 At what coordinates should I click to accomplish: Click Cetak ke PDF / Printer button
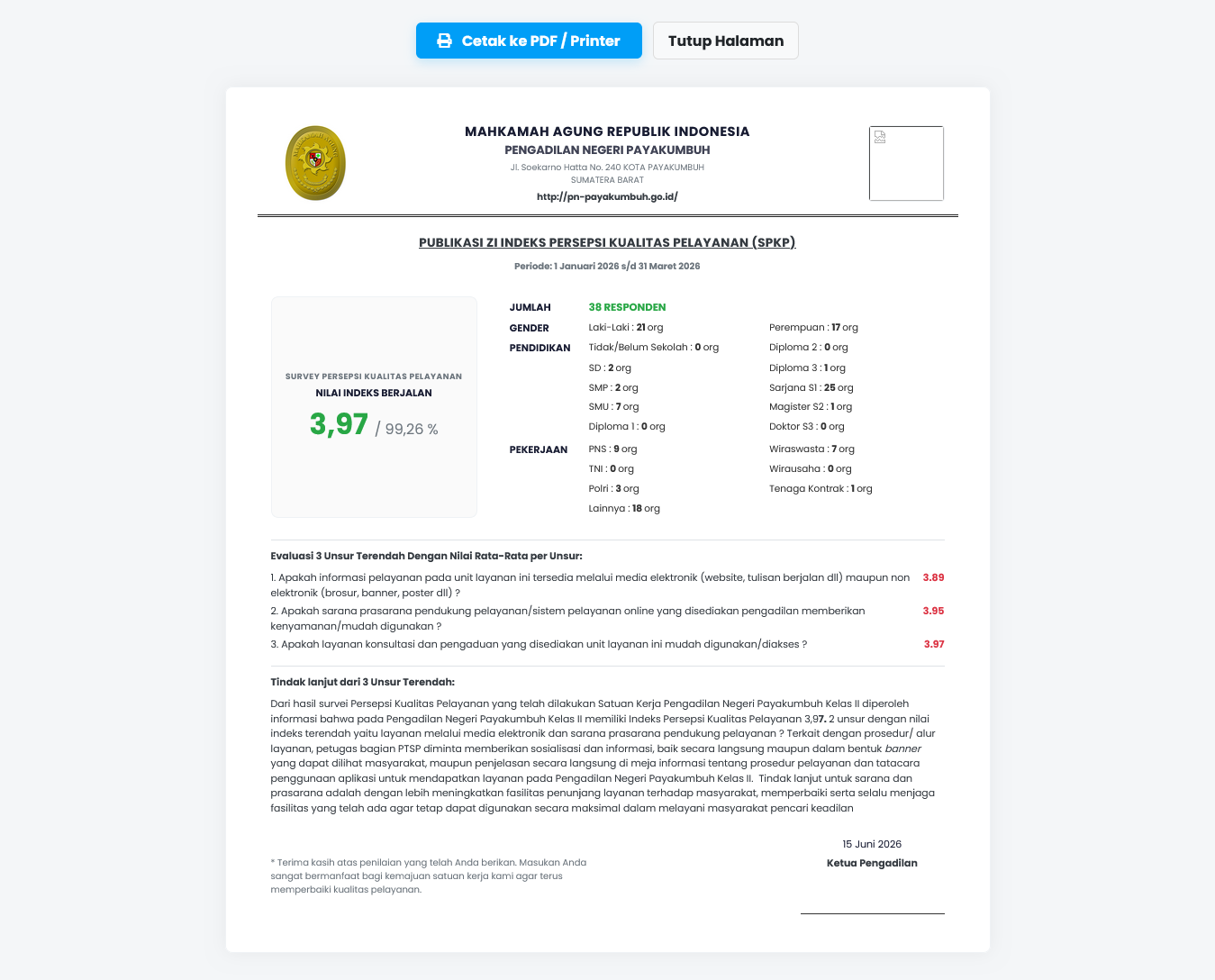tap(529, 41)
